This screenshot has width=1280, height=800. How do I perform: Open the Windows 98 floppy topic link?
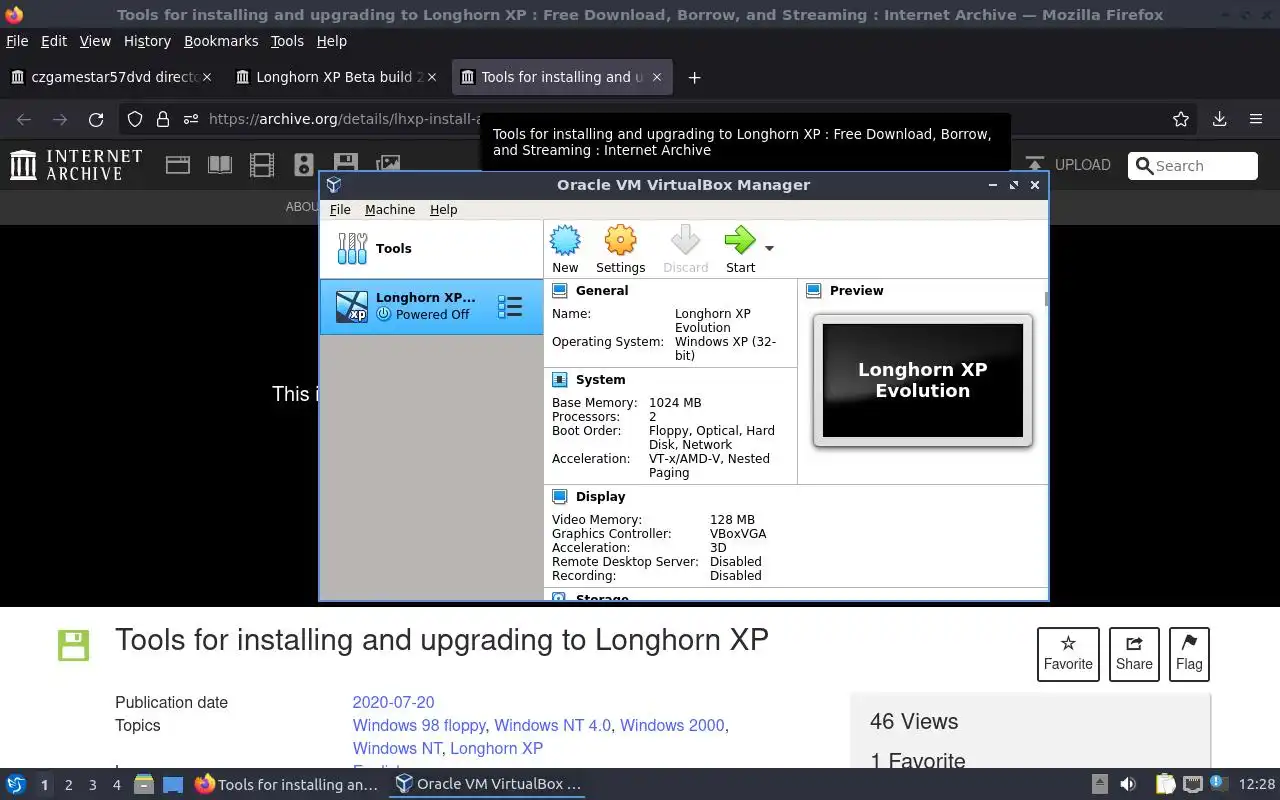coord(419,725)
